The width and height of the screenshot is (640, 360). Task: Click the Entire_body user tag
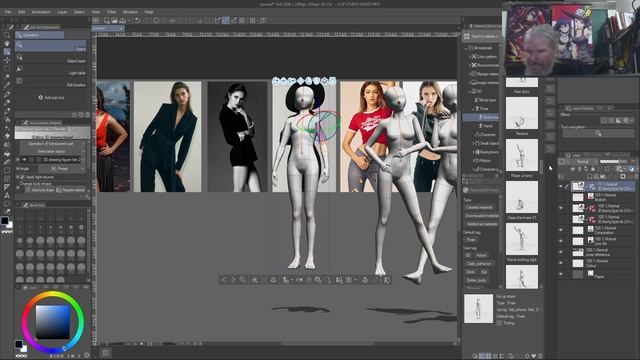tap(476, 281)
